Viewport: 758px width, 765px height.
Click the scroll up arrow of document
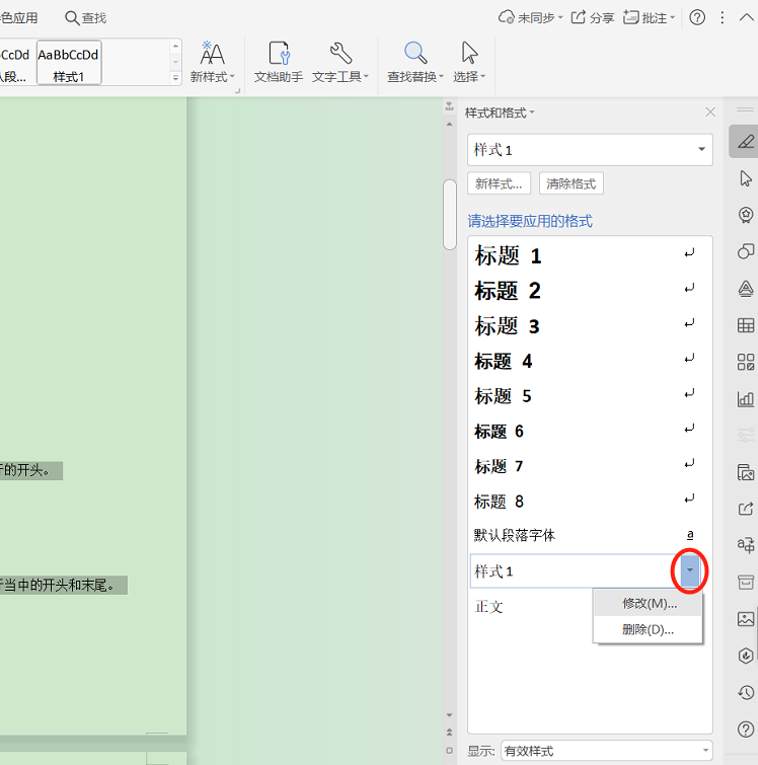(x=449, y=124)
